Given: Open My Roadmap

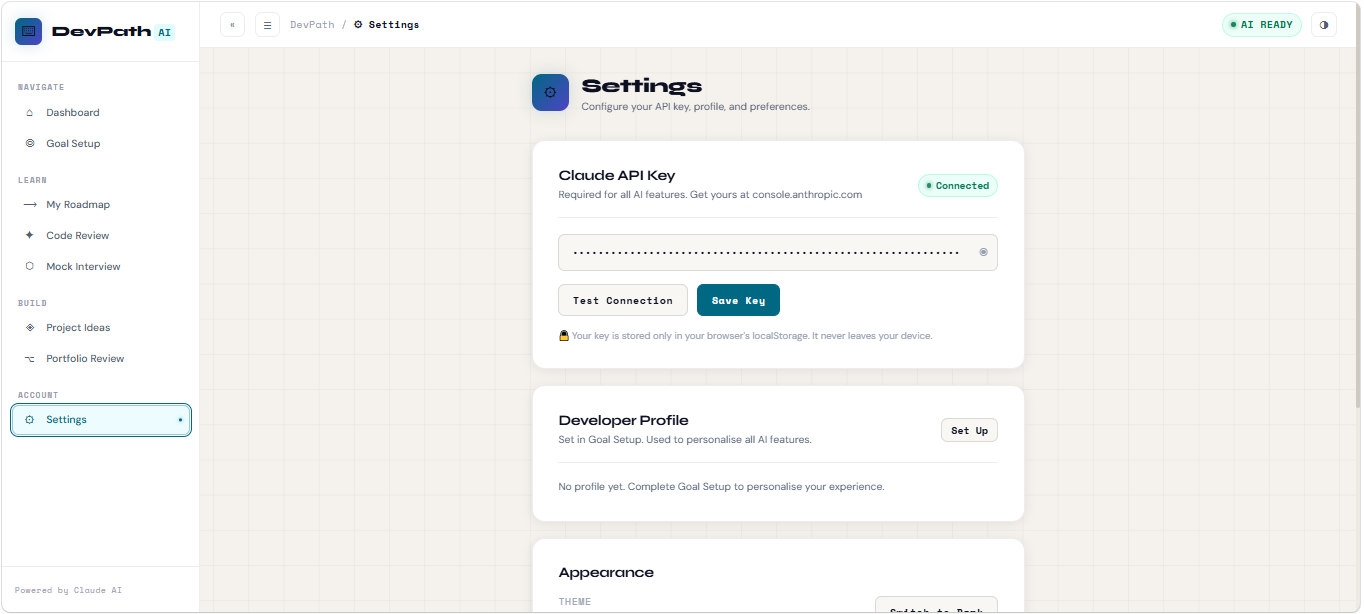Looking at the screenshot, I should 100,204.
